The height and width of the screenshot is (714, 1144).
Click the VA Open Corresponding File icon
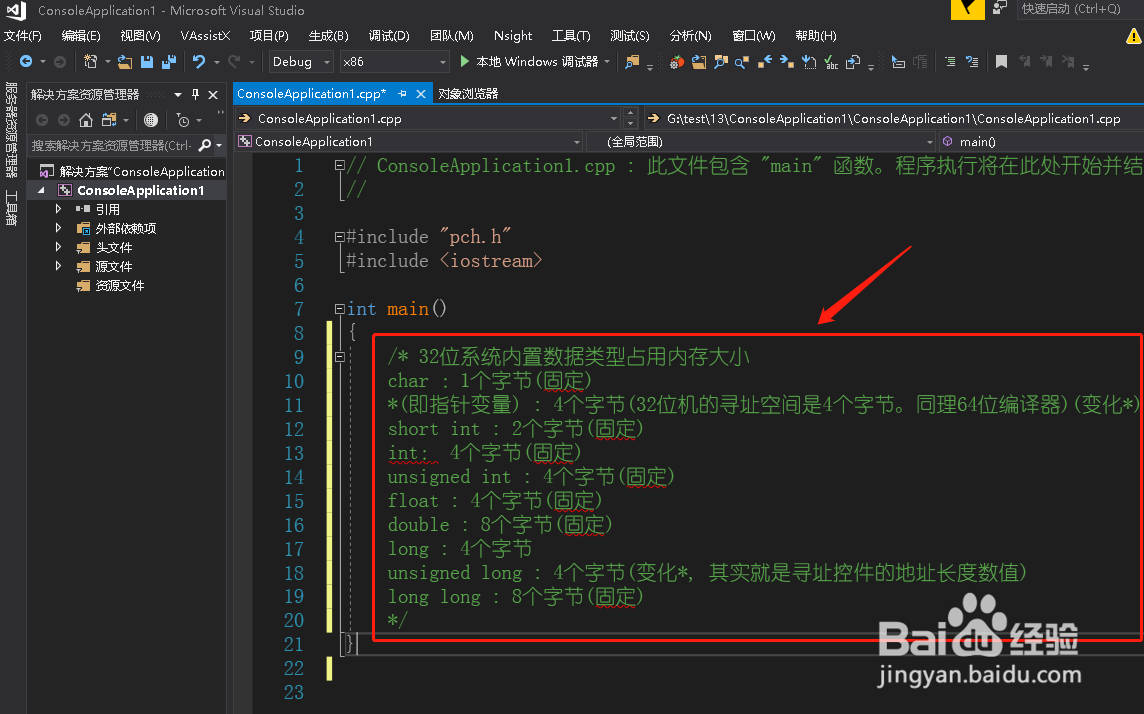[853, 62]
